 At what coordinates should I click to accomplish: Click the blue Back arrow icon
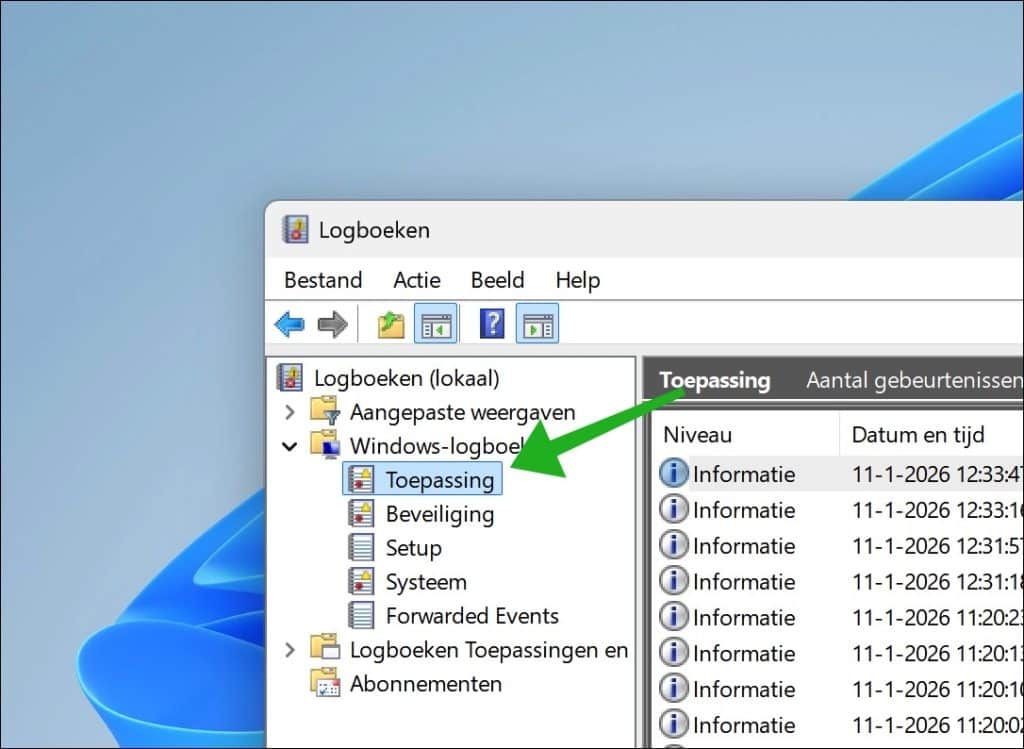coord(291,323)
